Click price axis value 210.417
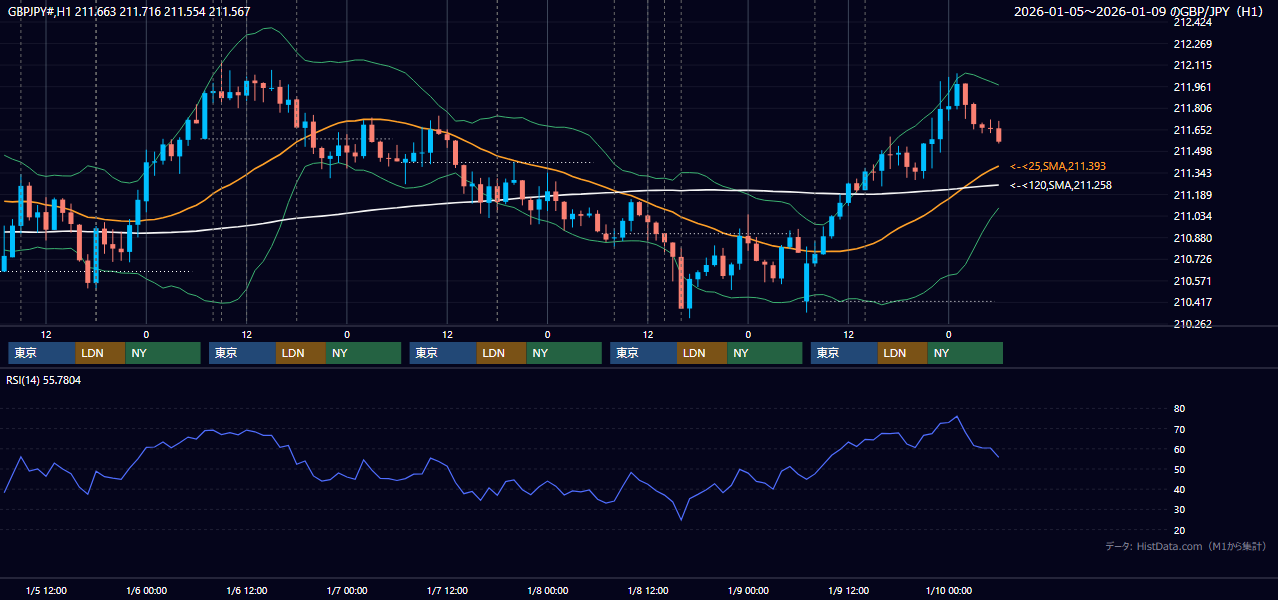The width and height of the screenshot is (1278, 600). tap(1192, 302)
